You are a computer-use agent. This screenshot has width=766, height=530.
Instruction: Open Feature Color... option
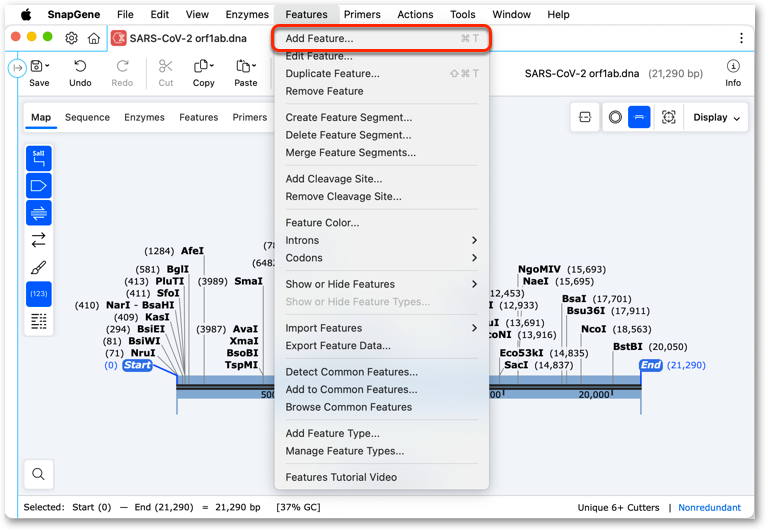click(x=382, y=223)
